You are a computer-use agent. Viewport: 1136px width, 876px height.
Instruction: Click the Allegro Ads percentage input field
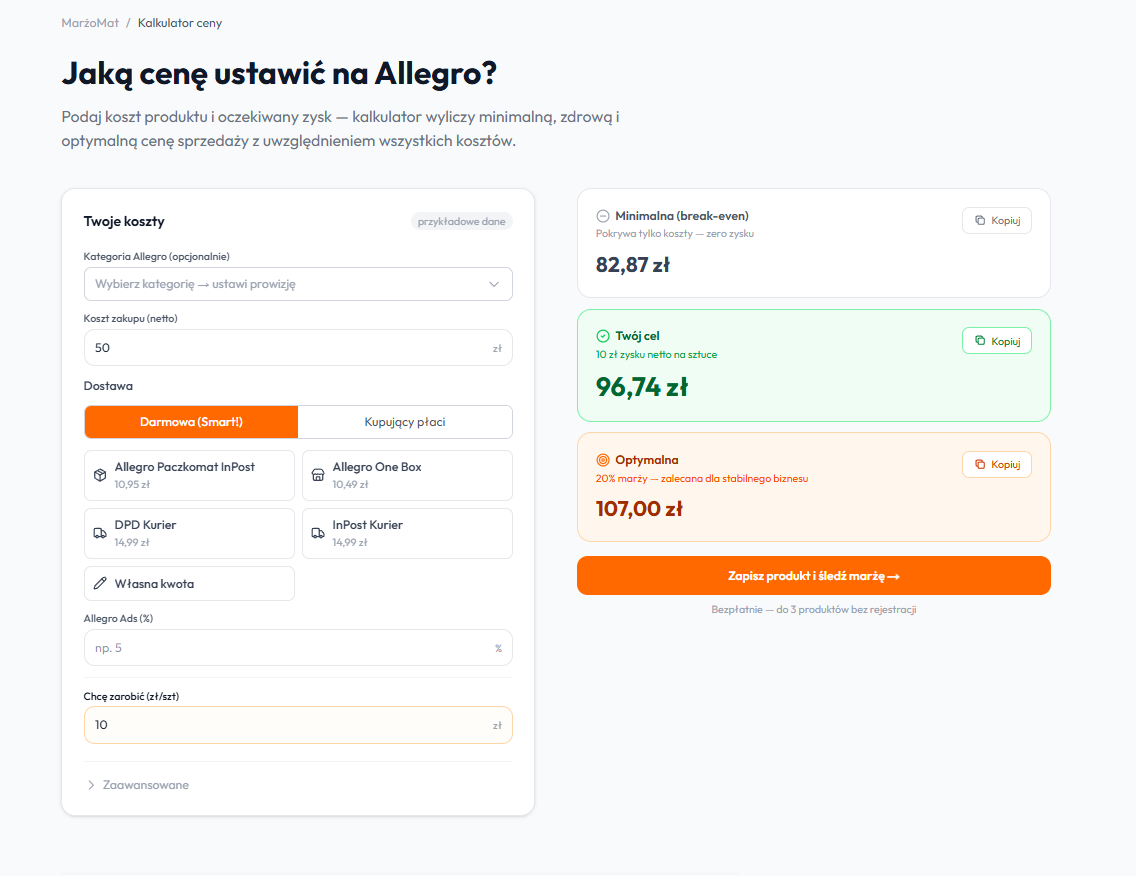tap(298, 648)
